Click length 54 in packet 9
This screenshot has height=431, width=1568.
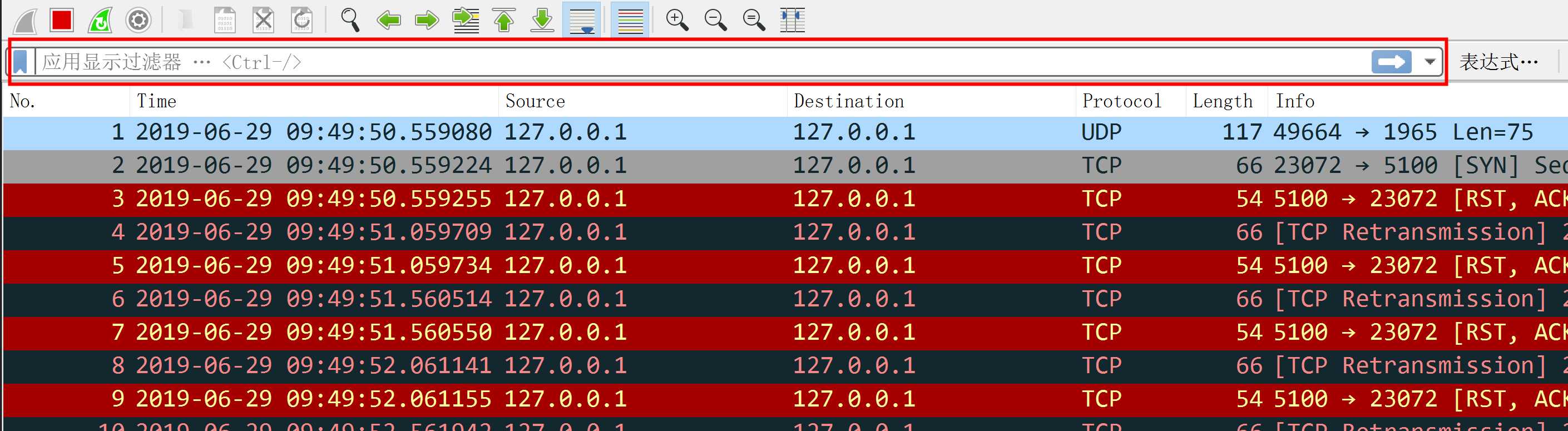pos(1249,400)
